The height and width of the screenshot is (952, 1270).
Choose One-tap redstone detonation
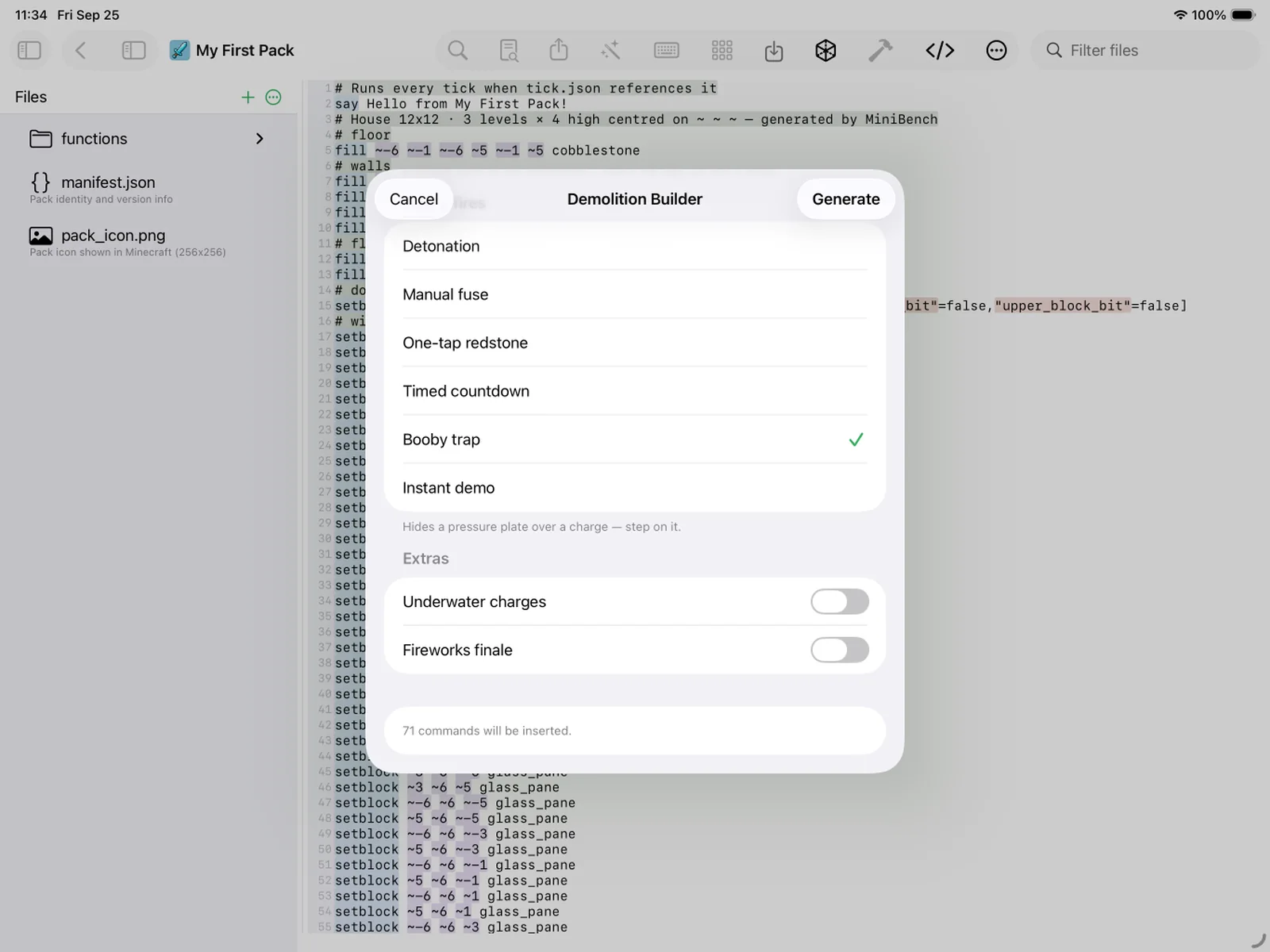coord(635,343)
